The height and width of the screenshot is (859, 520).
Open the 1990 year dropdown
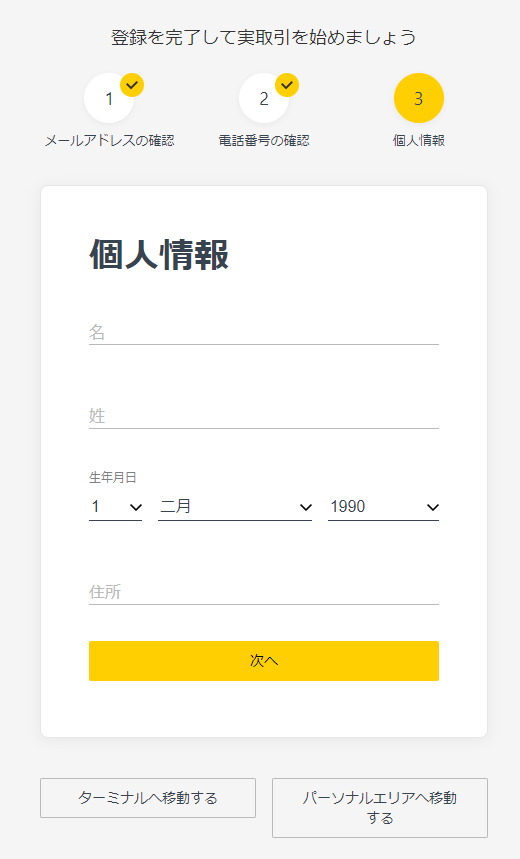tap(384, 507)
